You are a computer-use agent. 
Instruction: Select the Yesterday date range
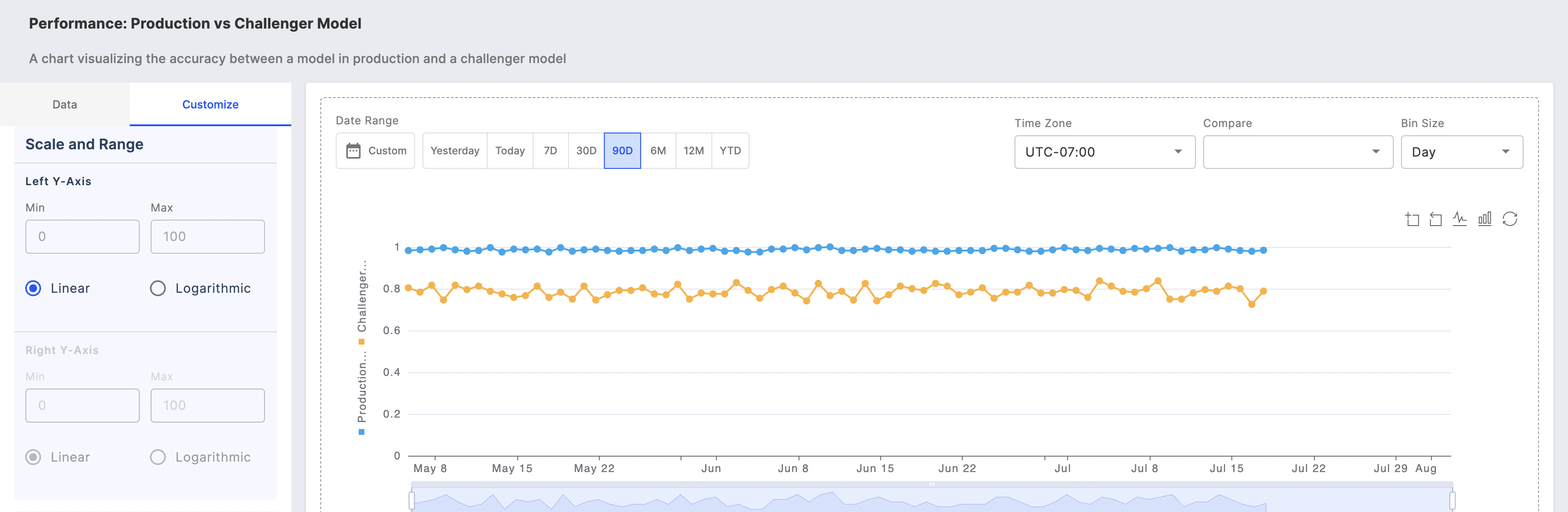click(x=455, y=150)
